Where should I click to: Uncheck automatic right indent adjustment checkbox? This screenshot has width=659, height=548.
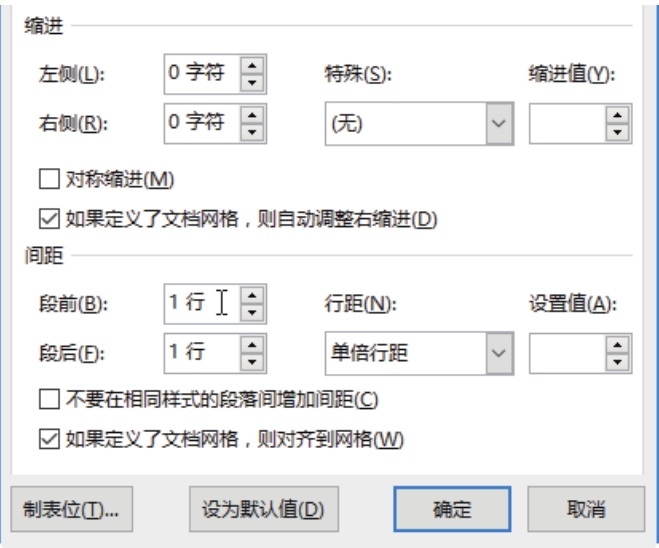pyautogui.click(x=49, y=219)
